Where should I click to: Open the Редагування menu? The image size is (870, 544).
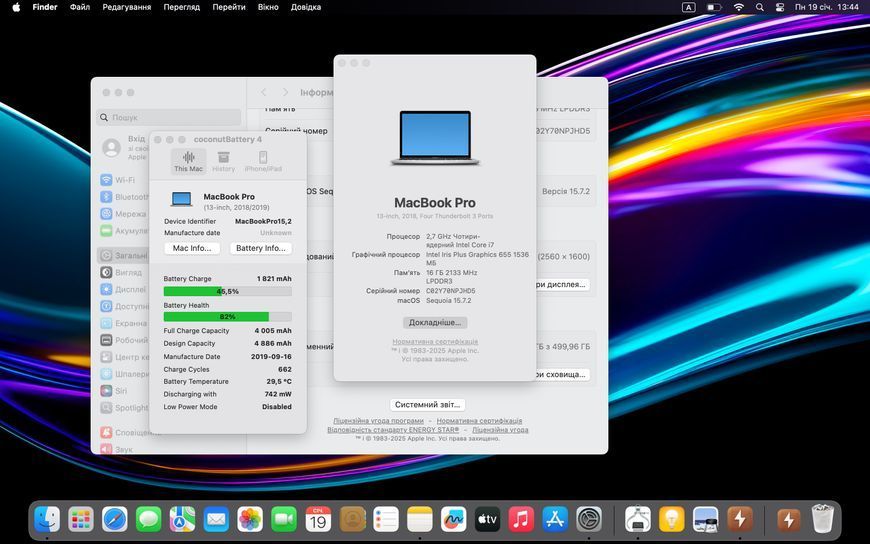(127, 7)
